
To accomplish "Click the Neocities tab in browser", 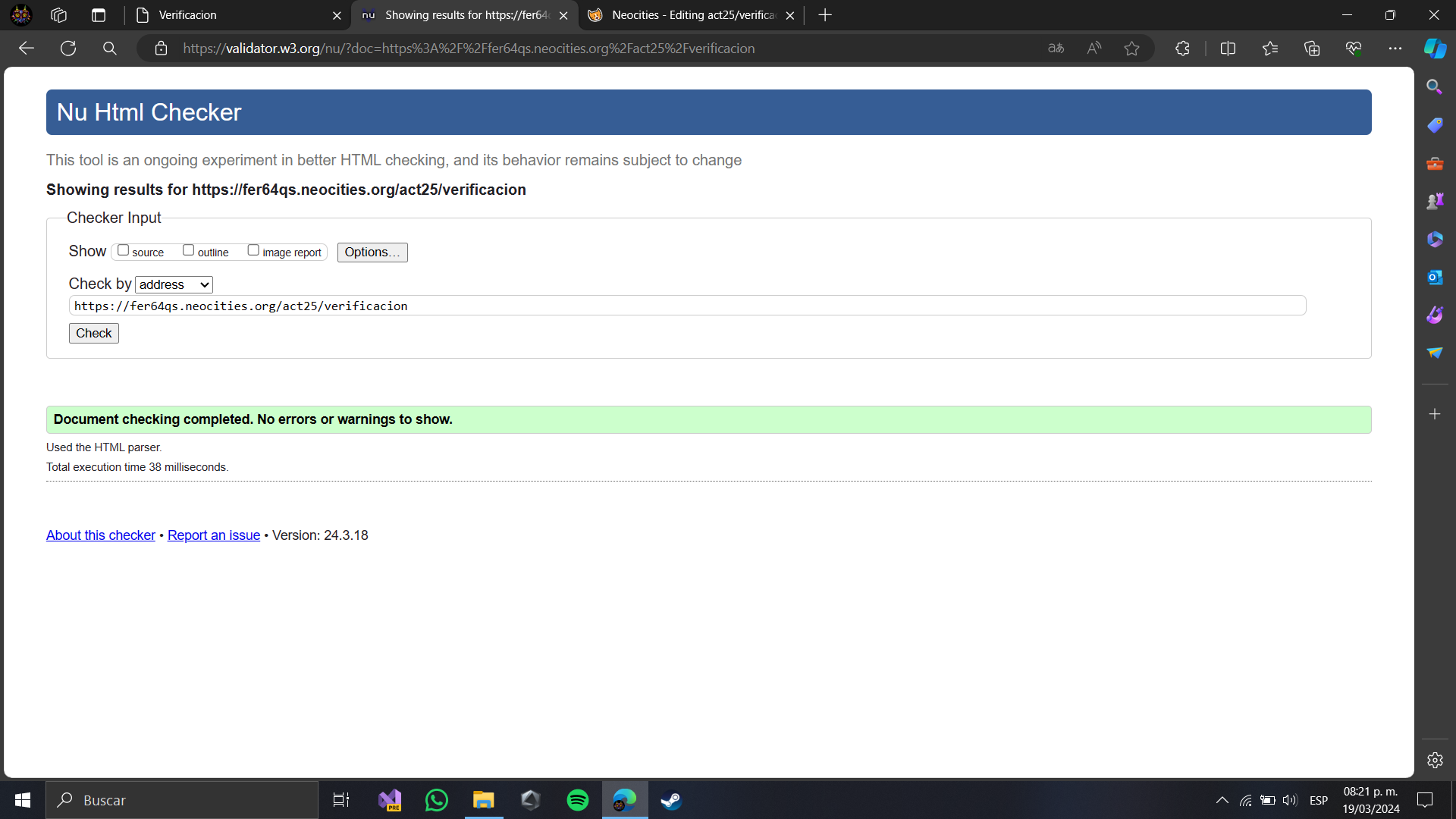I will pyautogui.click(x=692, y=15).
